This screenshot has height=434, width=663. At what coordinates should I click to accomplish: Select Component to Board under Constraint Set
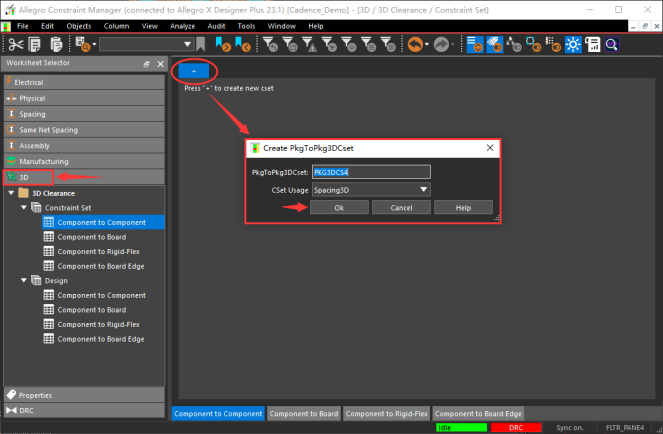92,237
